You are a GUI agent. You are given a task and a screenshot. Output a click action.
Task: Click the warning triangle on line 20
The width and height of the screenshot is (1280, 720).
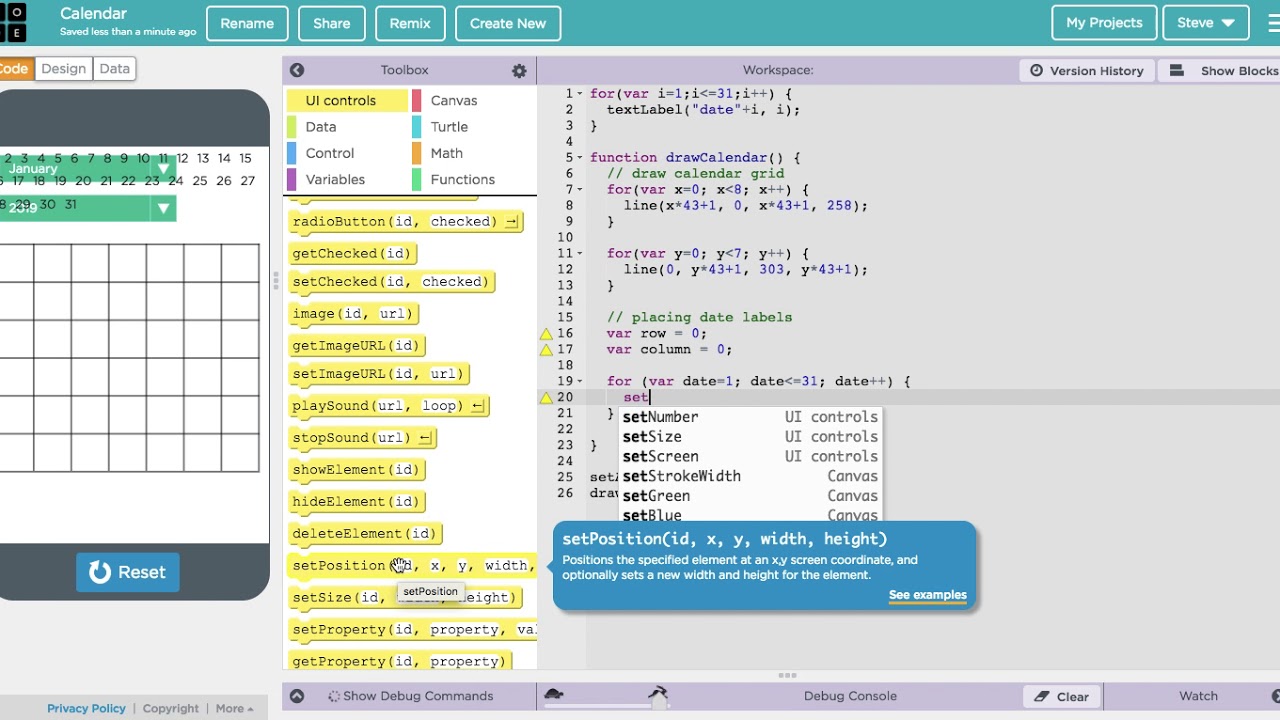pos(546,397)
